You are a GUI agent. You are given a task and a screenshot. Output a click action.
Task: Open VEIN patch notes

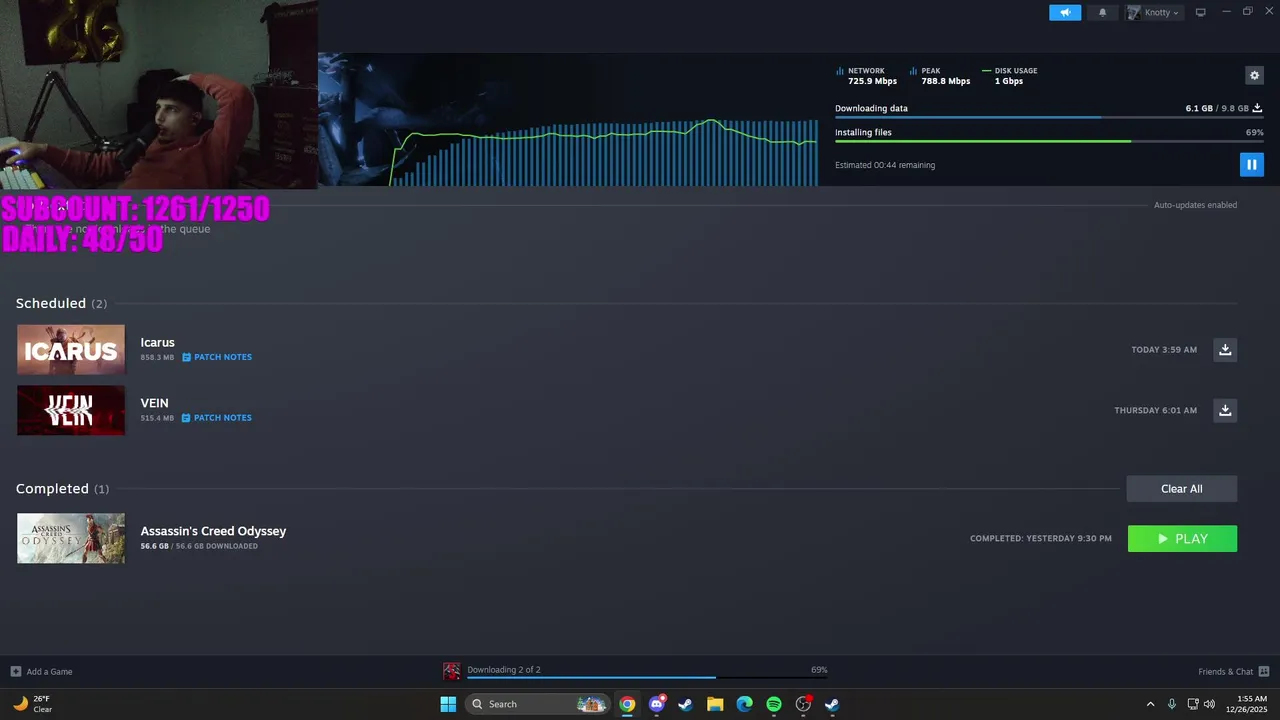click(217, 418)
